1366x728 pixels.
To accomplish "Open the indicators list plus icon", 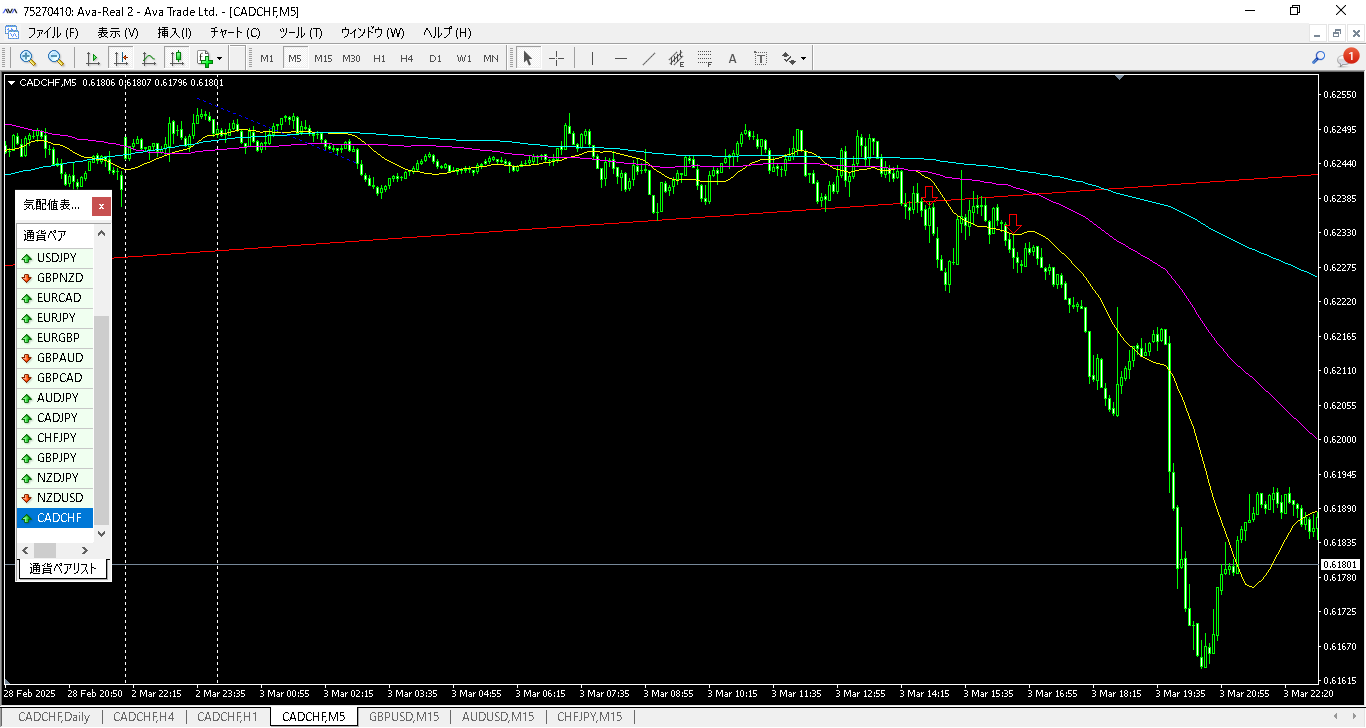I will coord(205,58).
